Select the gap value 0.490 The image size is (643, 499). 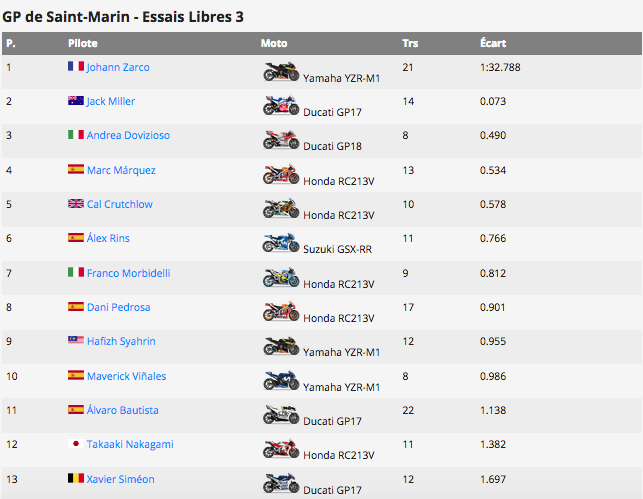493,135
